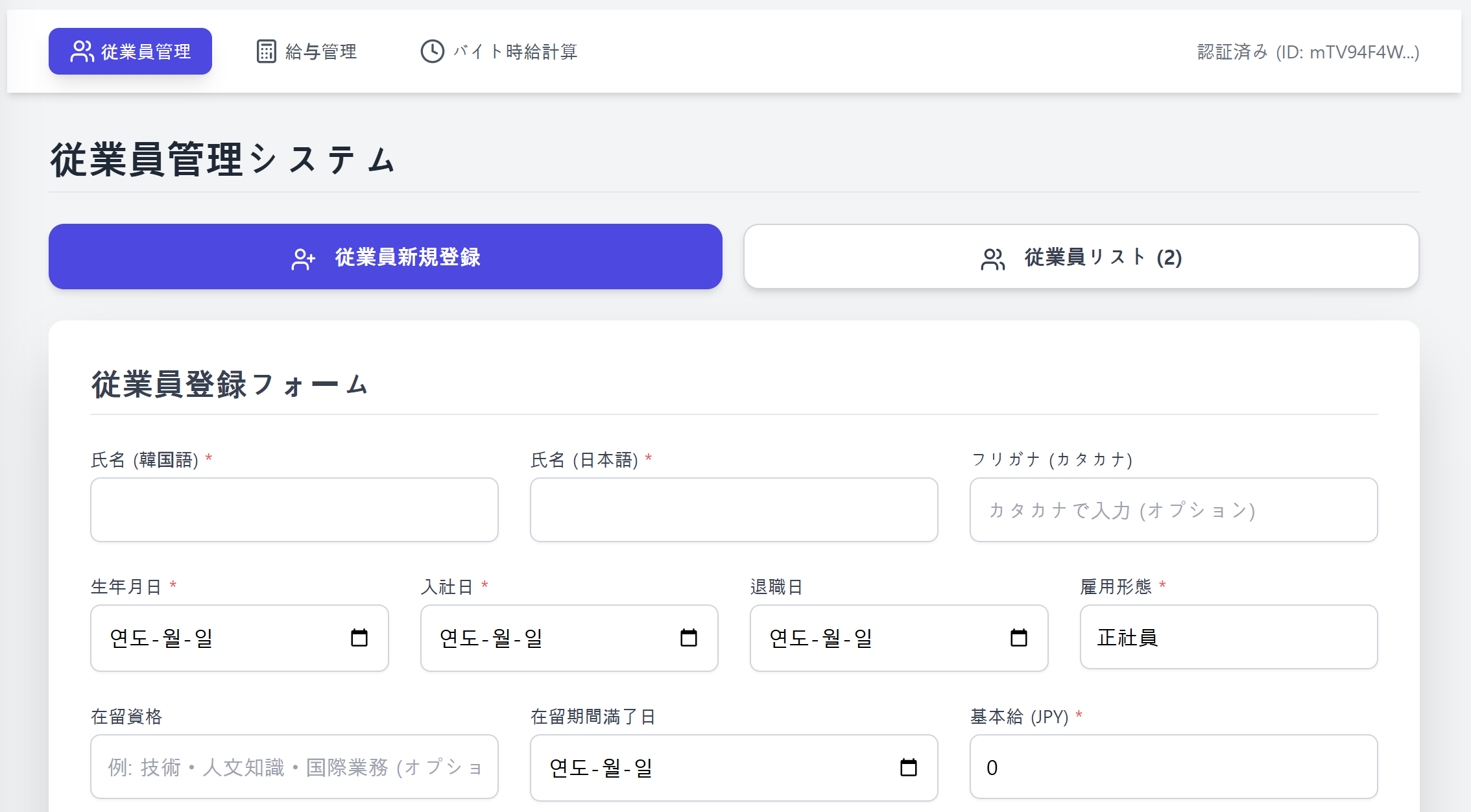The image size is (1471, 812).
Task: Open the 給与管理 menu item
Action: (x=305, y=51)
